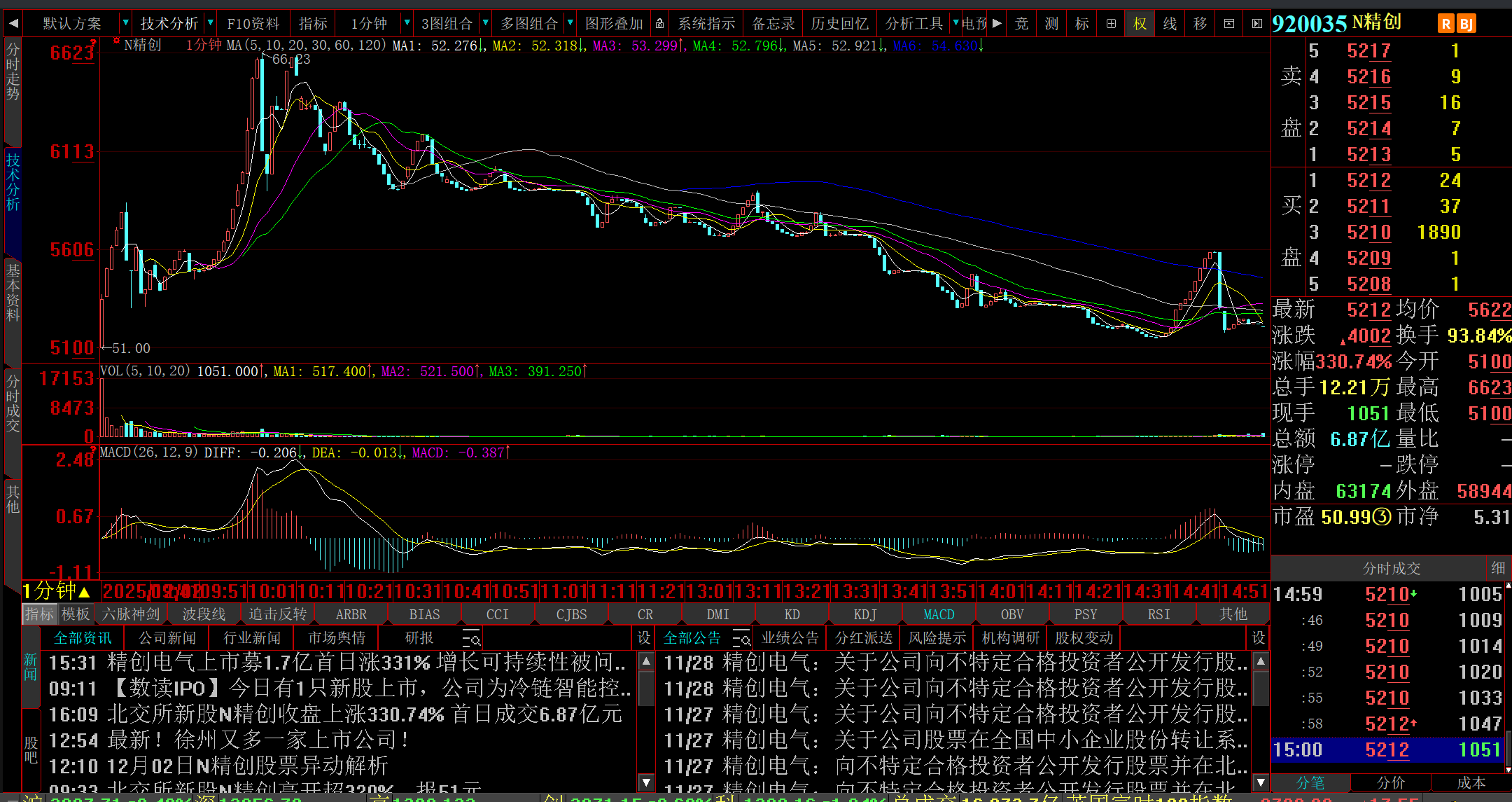Toggle the 移 button in toolbar
Image resolution: width=1512 pixels, height=802 pixels.
(x=1200, y=24)
